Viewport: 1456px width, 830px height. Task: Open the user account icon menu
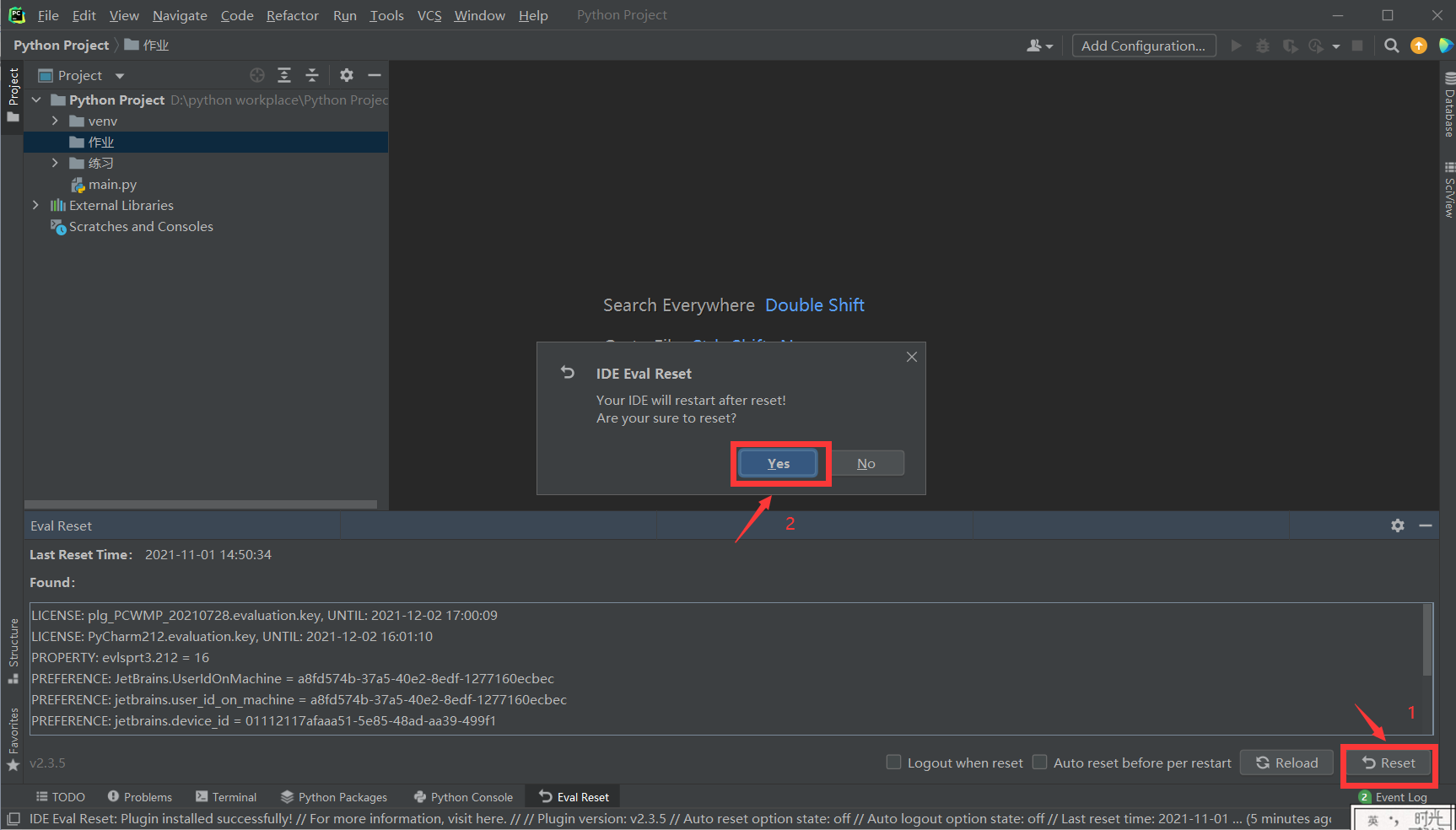coord(1039,46)
